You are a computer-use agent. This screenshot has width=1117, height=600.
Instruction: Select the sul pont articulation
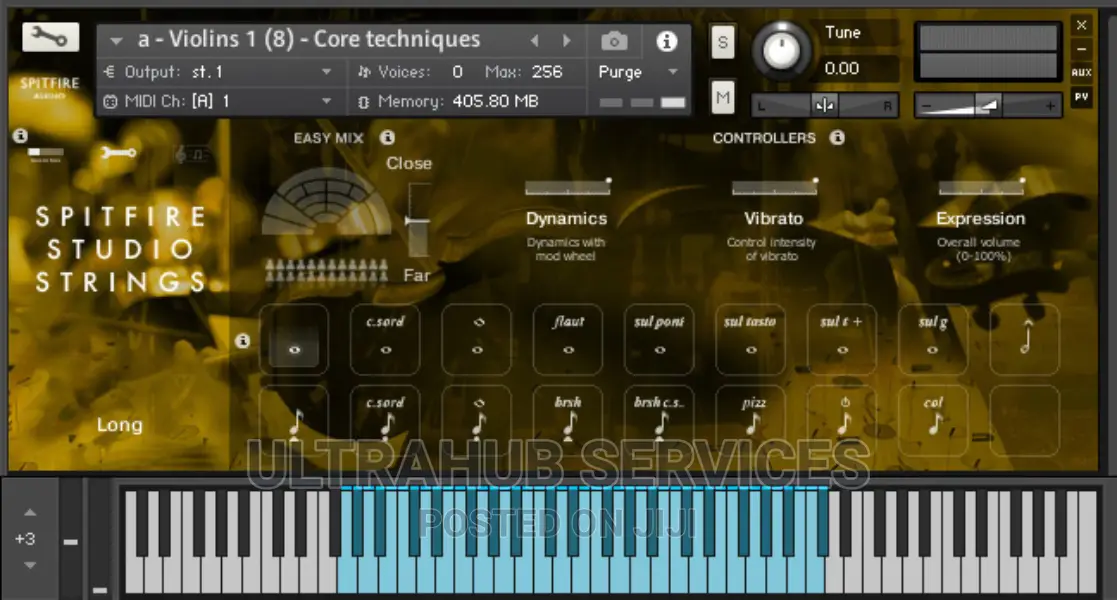[x=659, y=339]
